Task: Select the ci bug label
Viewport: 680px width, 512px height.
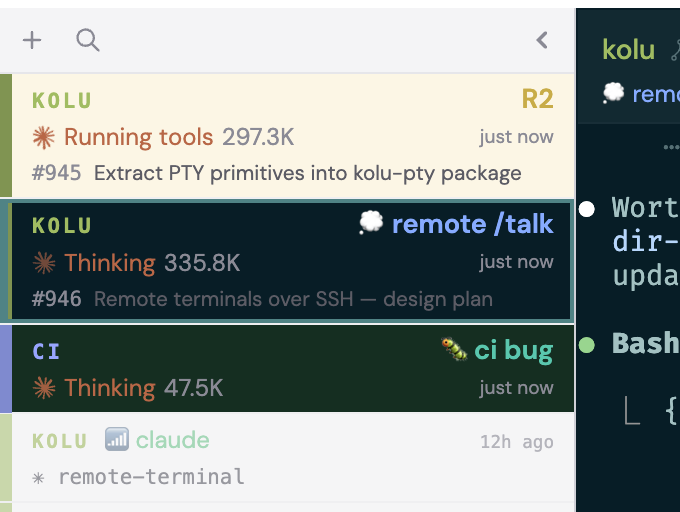Action: pyautogui.click(x=513, y=350)
